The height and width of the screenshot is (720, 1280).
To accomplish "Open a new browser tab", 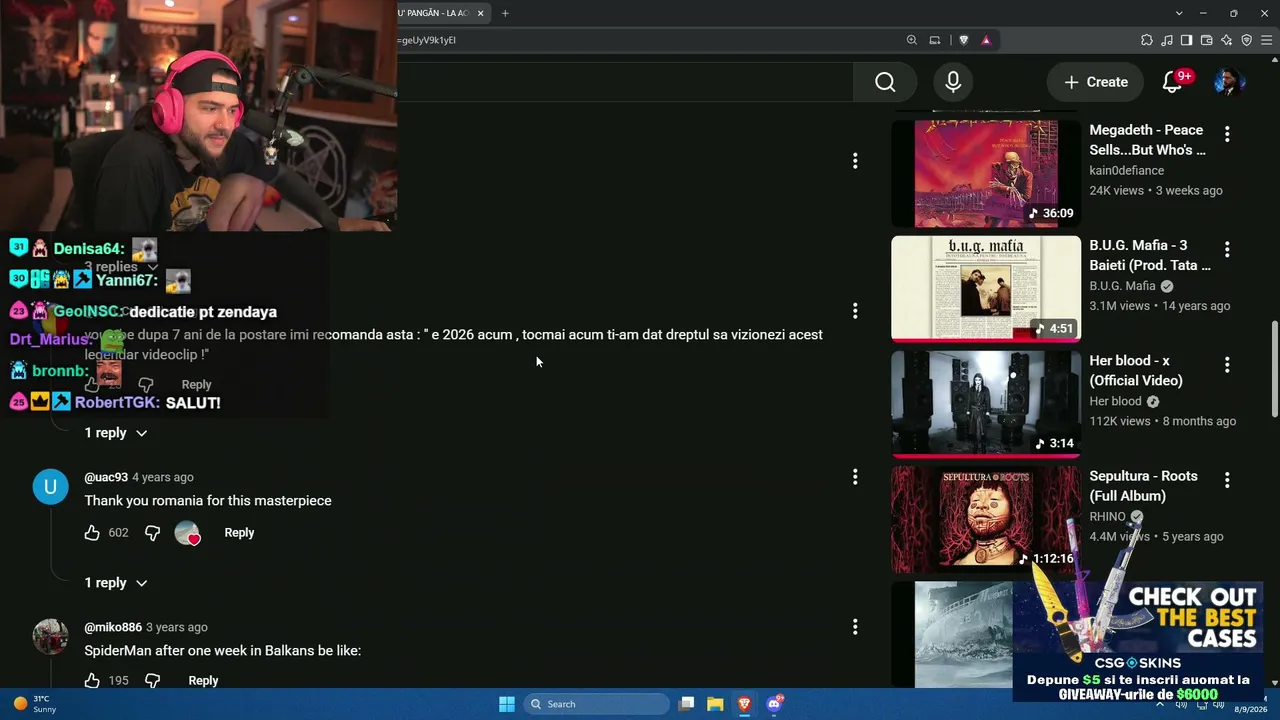I will 505,13.
